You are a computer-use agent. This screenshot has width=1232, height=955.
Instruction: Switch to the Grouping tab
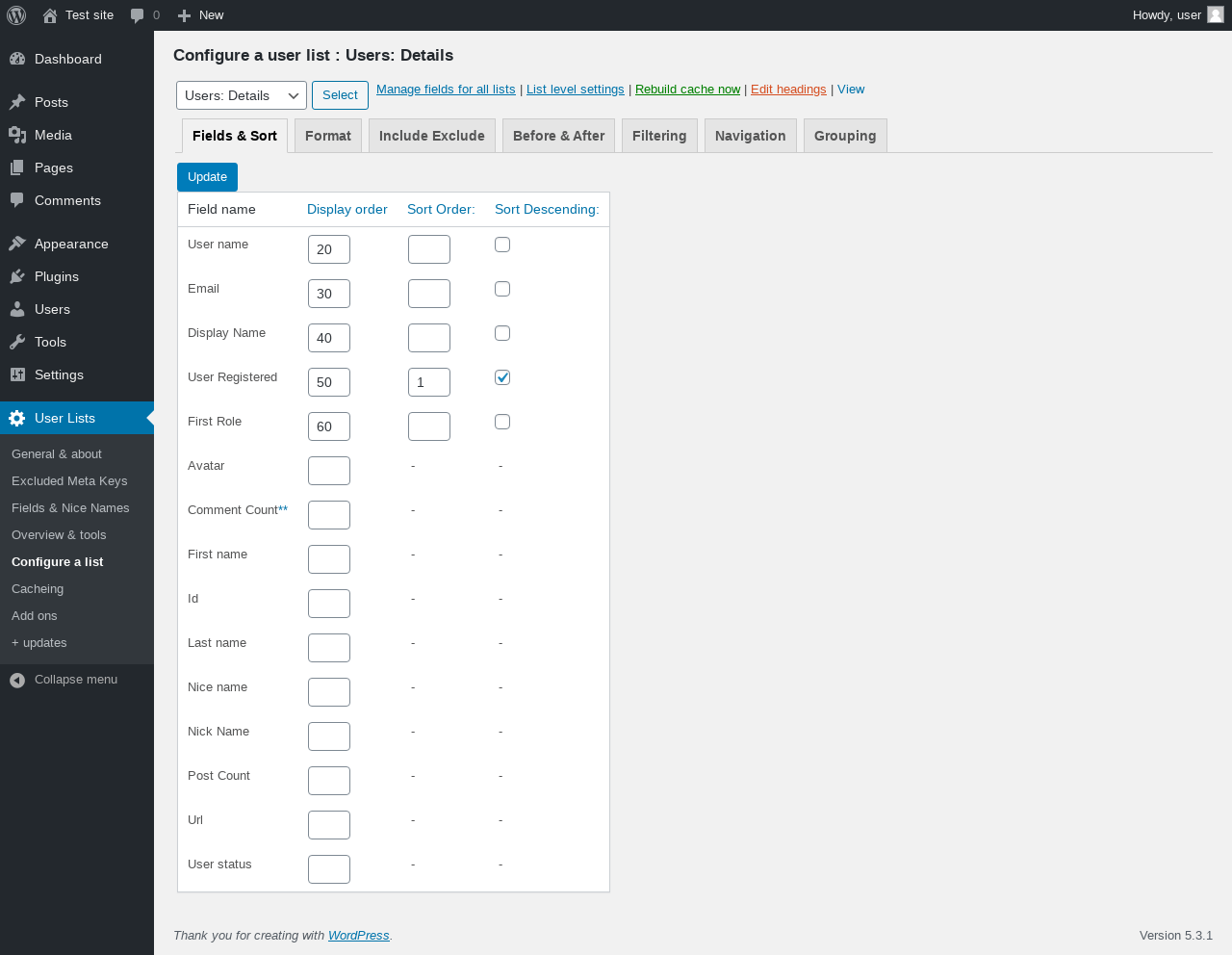tap(845, 136)
